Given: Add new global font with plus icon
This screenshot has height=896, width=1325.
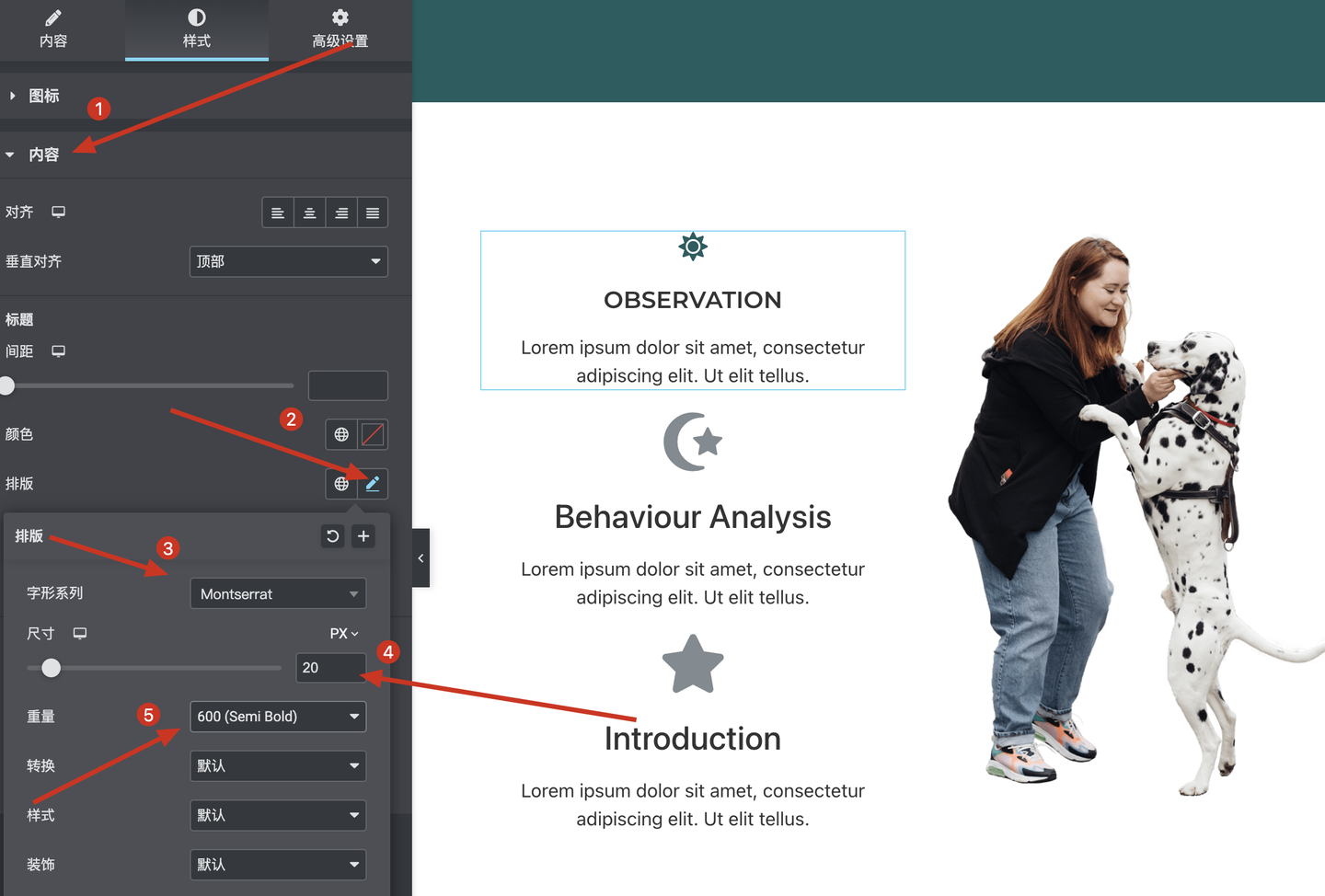Looking at the screenshot, I should [x=363, y=536].
